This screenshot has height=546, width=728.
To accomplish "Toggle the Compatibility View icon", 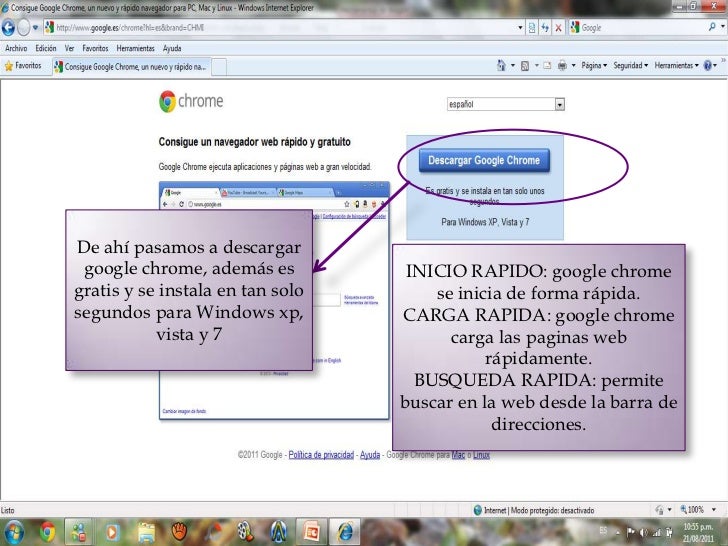I will 532,28.
